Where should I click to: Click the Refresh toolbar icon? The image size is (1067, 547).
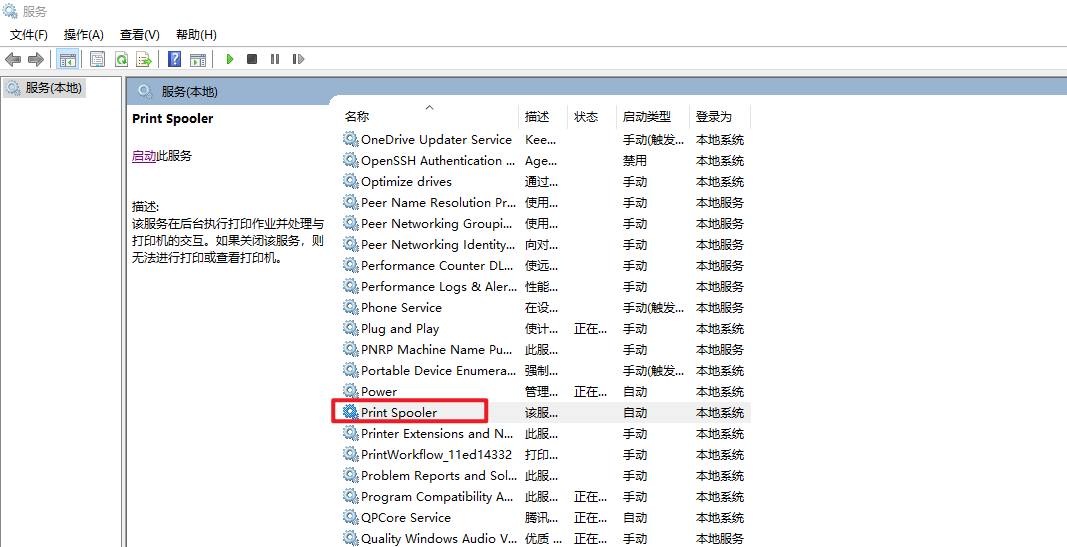tap(121, 59)
